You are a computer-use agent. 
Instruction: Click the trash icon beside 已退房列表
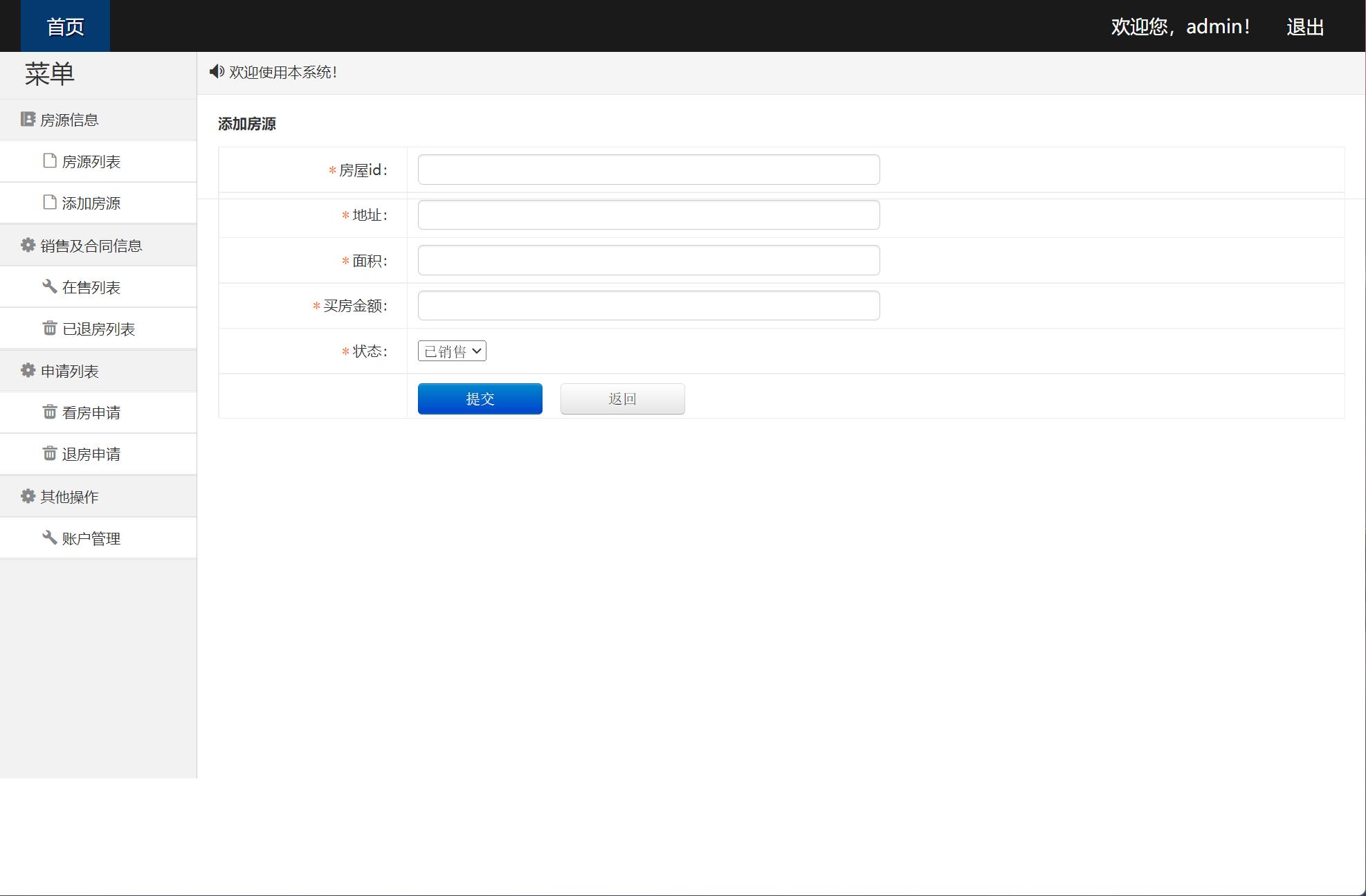[50, 329]
